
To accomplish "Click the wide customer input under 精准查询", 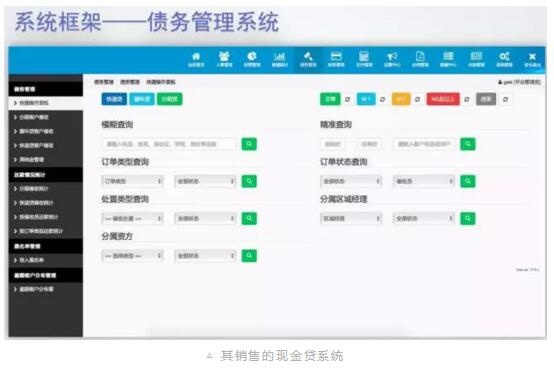I will [424, 144].
